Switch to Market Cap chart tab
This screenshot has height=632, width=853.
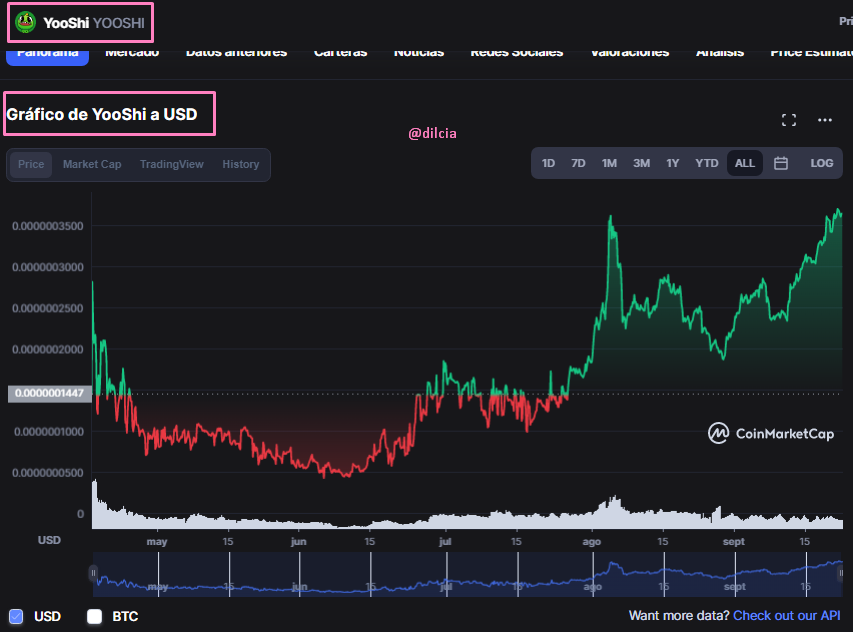(x=92, y=164)
